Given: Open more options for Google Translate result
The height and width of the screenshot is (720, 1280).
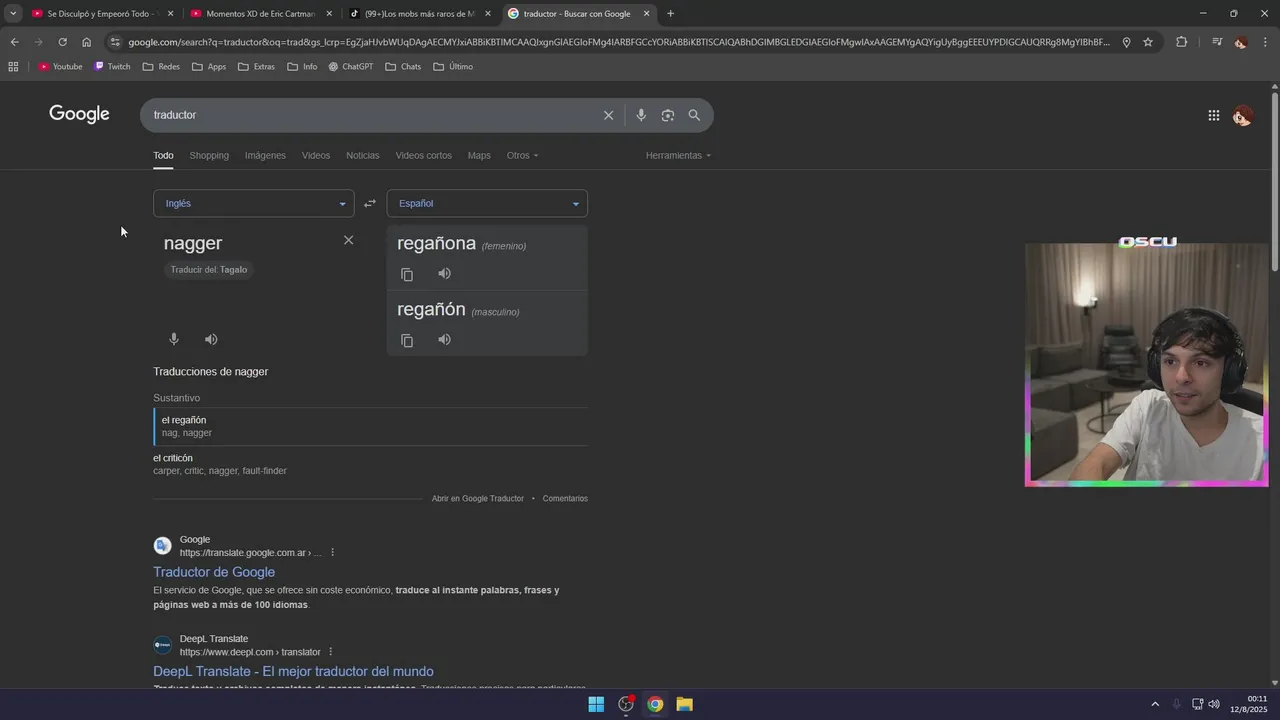Looking at the screenshot, I should click(x=333, y=552).
